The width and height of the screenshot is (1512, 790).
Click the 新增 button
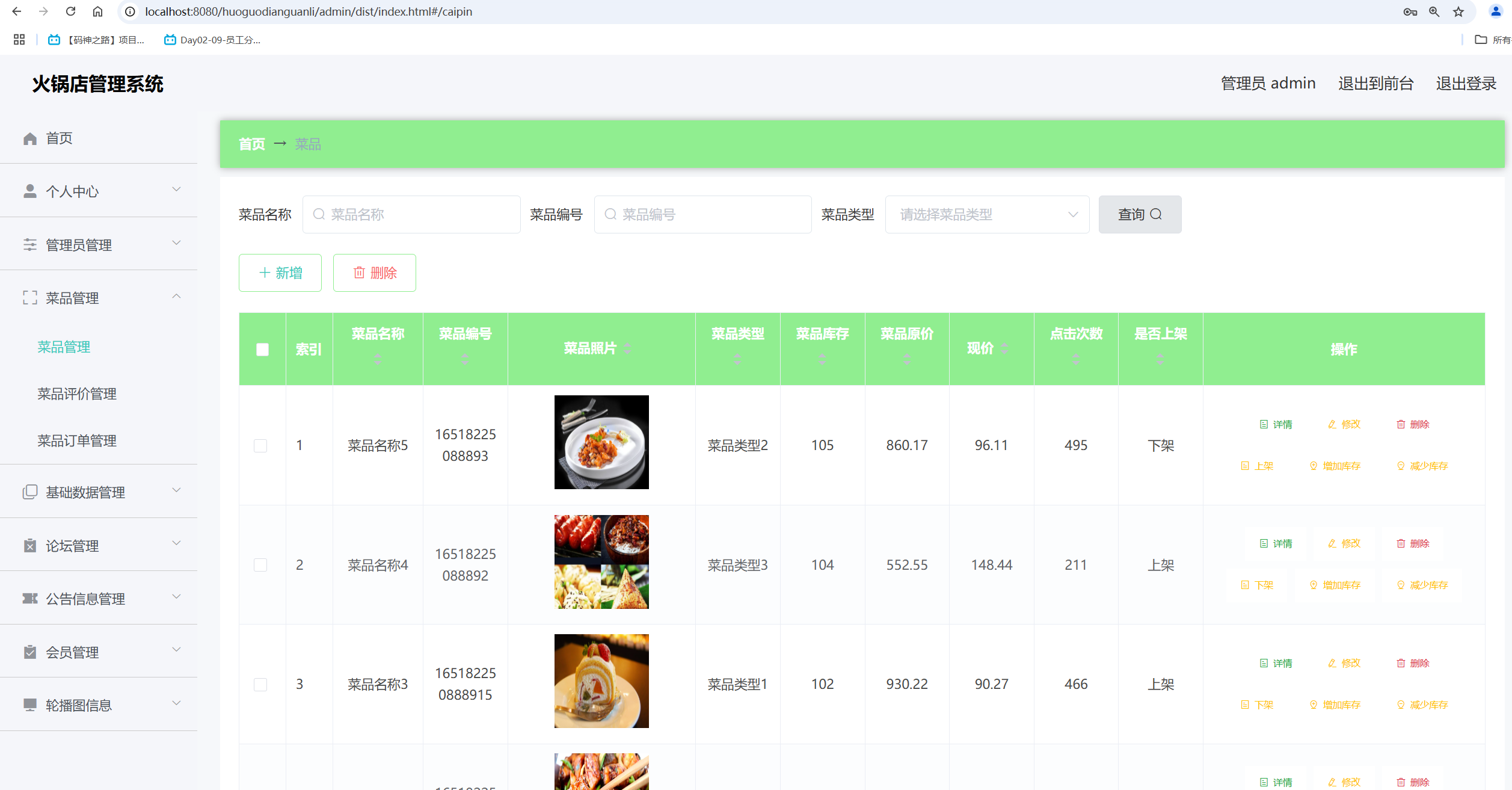(280, 273)
